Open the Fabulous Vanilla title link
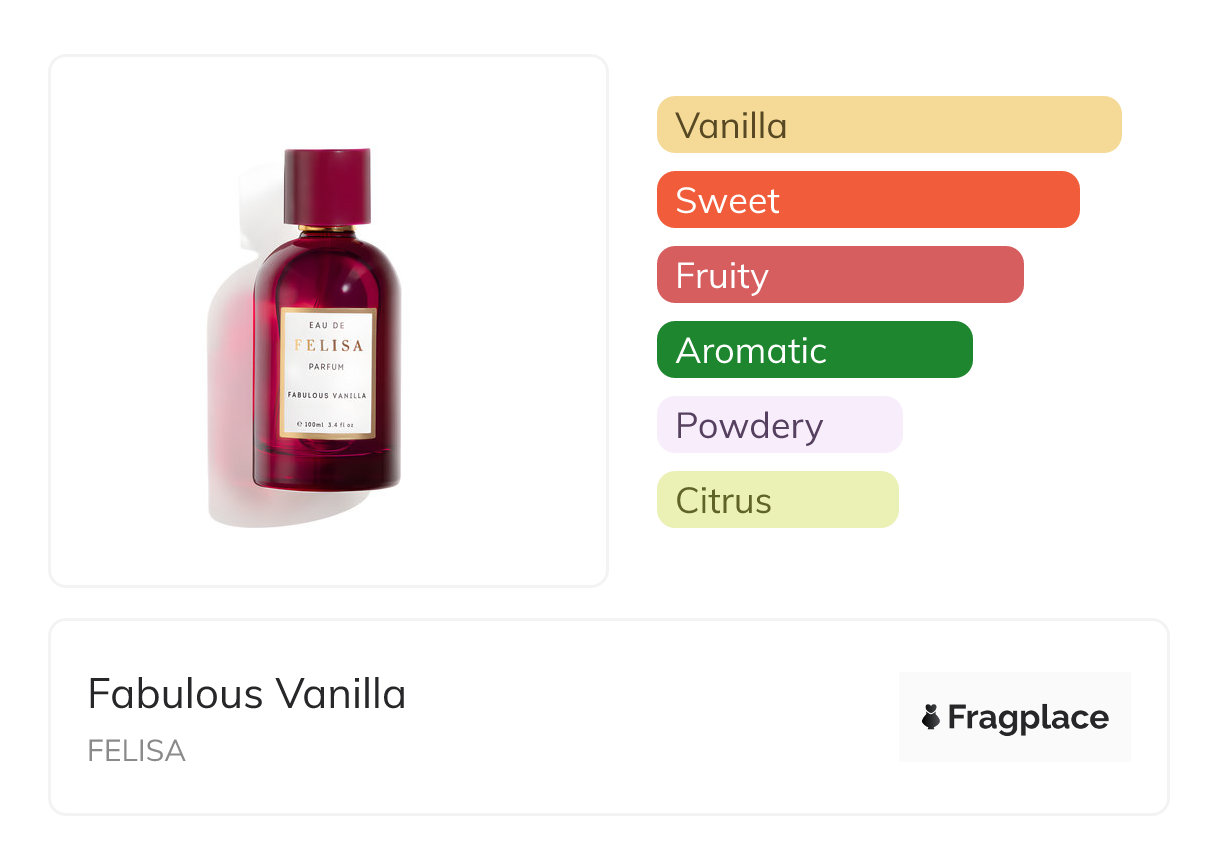 247,694
